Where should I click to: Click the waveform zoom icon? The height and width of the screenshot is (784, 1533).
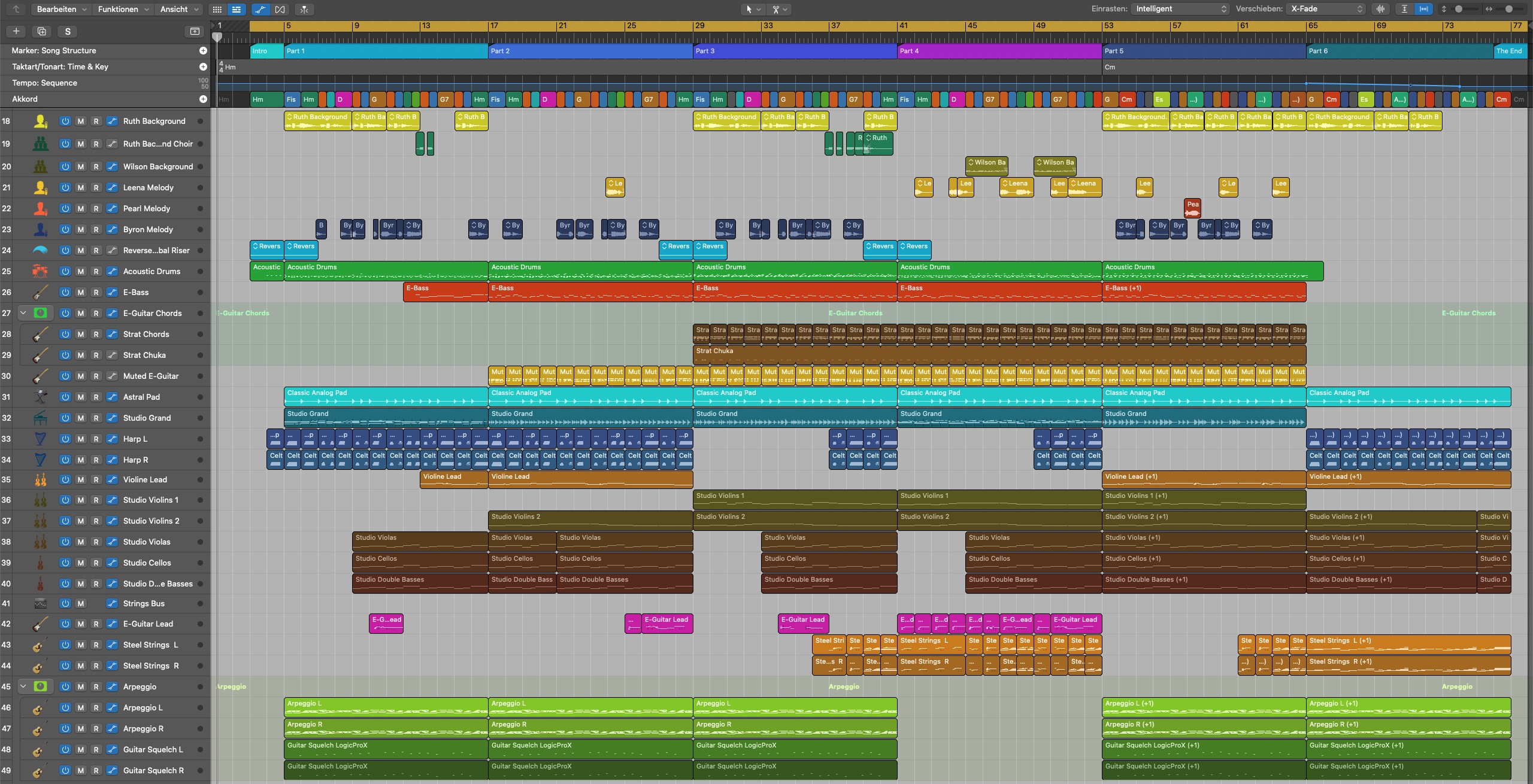1381,9
